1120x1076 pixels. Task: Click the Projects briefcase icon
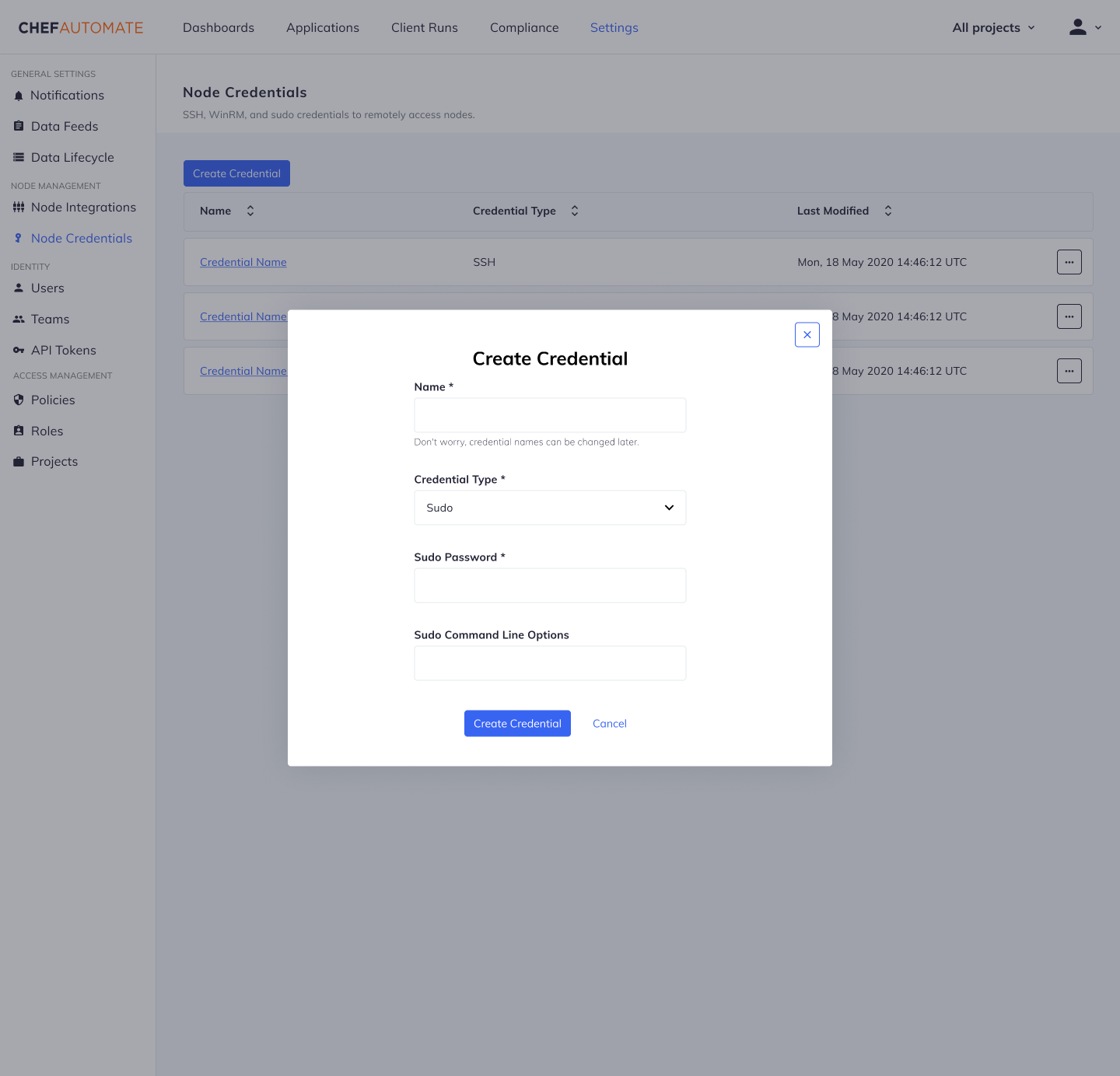point(19,461)
